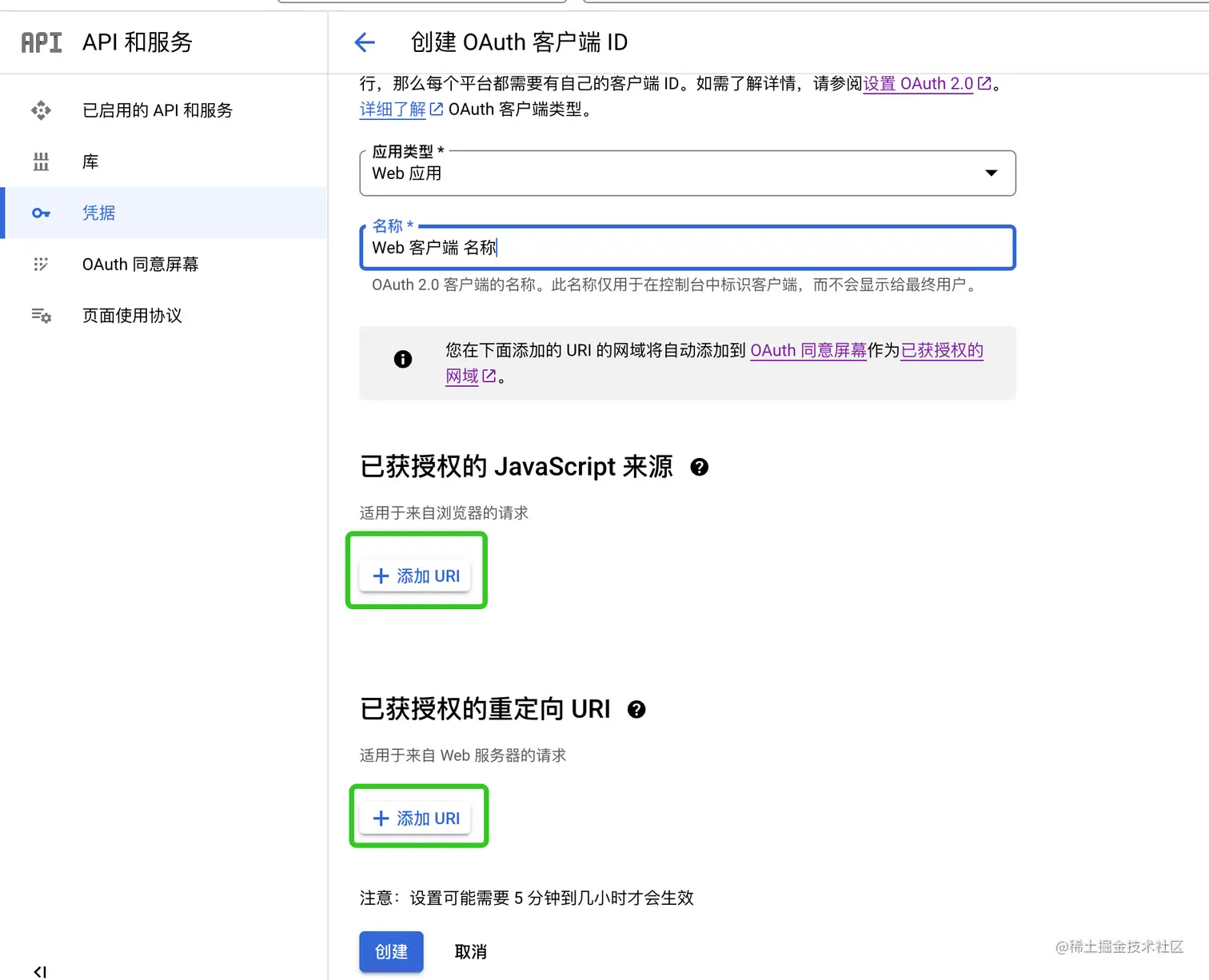Open 已启用的 API 和服务 menu item

pos(164,110)
